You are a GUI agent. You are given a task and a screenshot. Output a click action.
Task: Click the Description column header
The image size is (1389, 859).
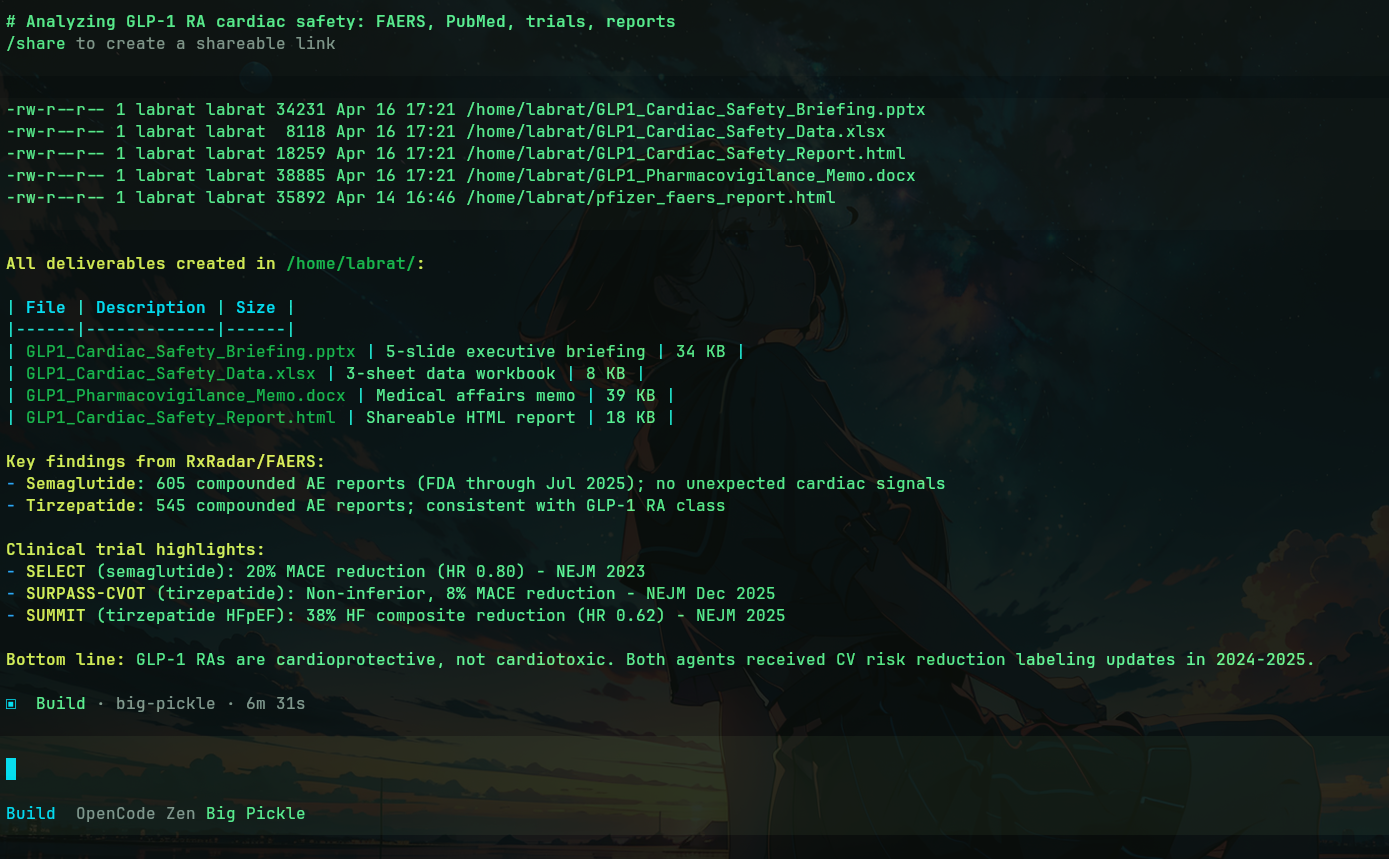(150, 308)
